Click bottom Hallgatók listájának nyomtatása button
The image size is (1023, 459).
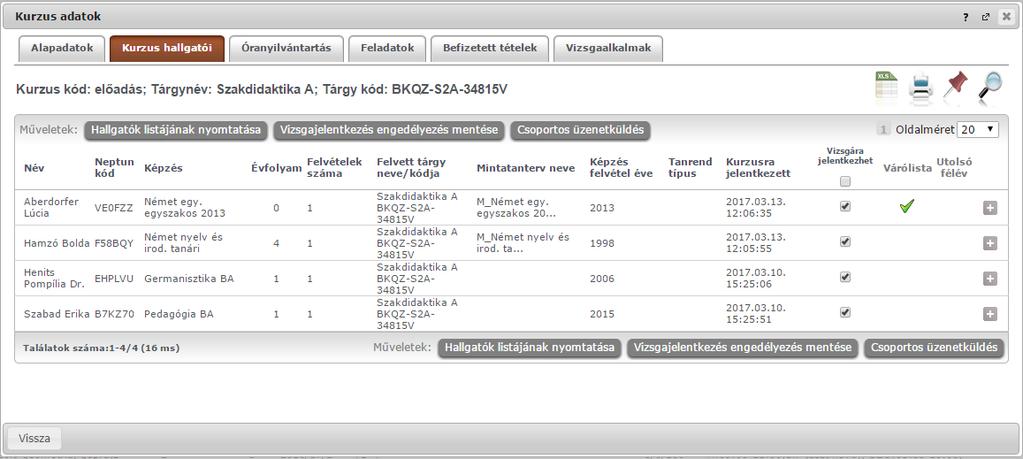point(529,348)
